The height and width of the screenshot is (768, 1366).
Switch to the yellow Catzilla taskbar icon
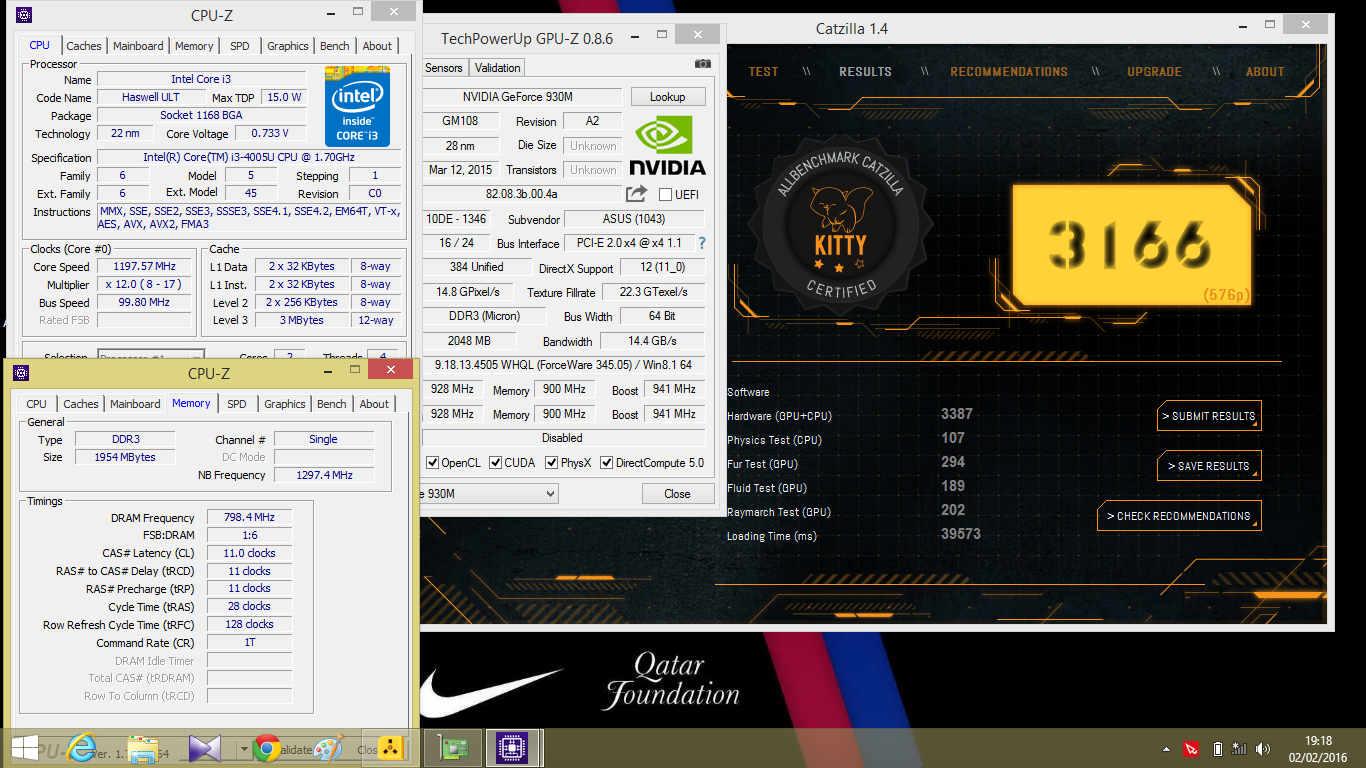tap(390, 748)
